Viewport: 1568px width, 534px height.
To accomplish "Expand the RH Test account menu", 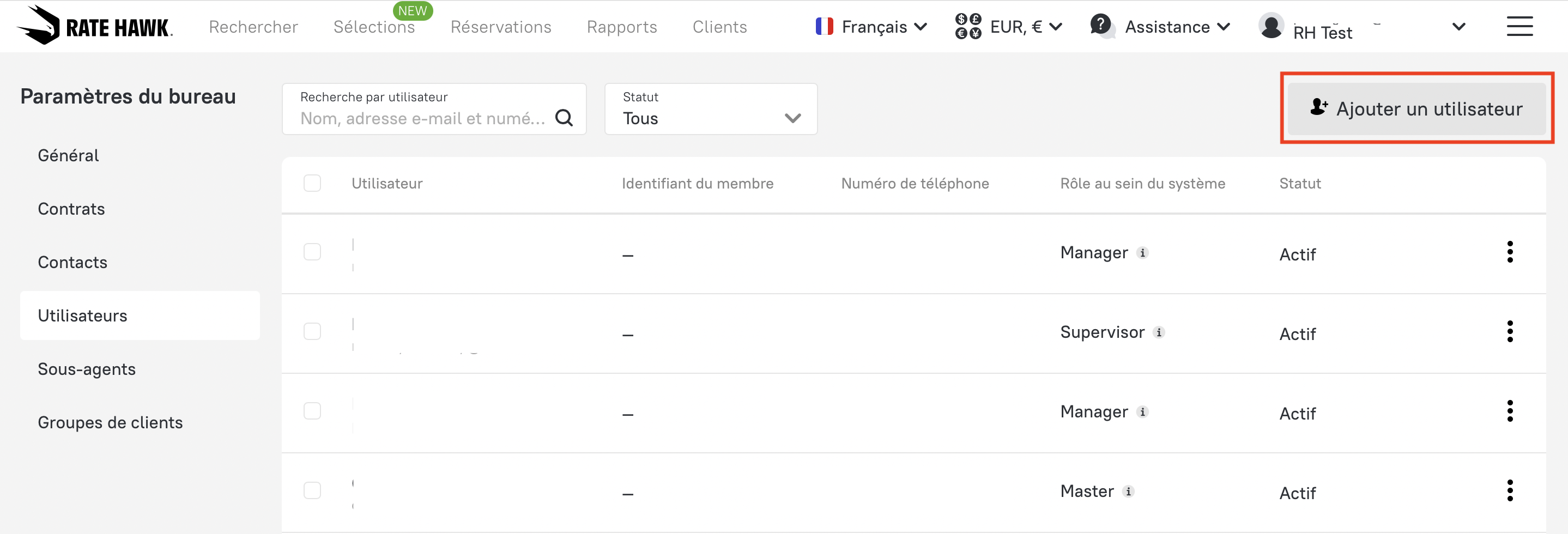I will tap(1458, 27).
